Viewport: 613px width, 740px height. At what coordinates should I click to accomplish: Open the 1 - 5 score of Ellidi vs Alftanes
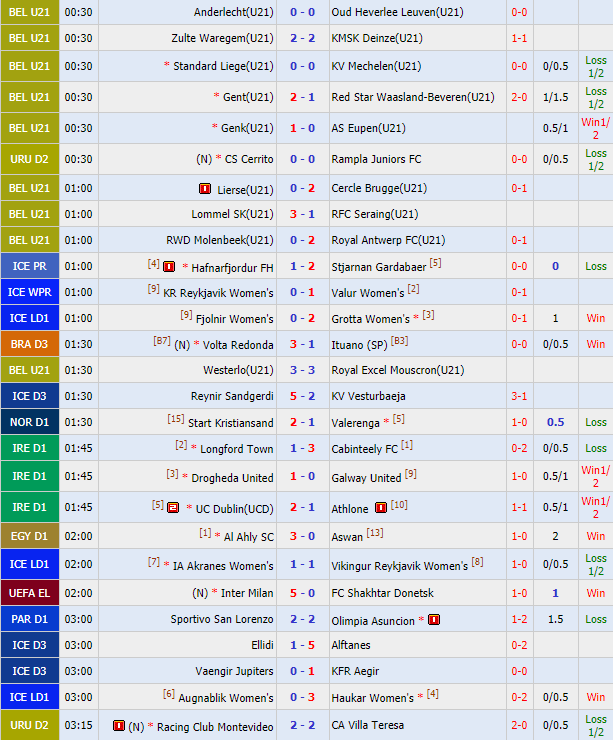(302, 645)
